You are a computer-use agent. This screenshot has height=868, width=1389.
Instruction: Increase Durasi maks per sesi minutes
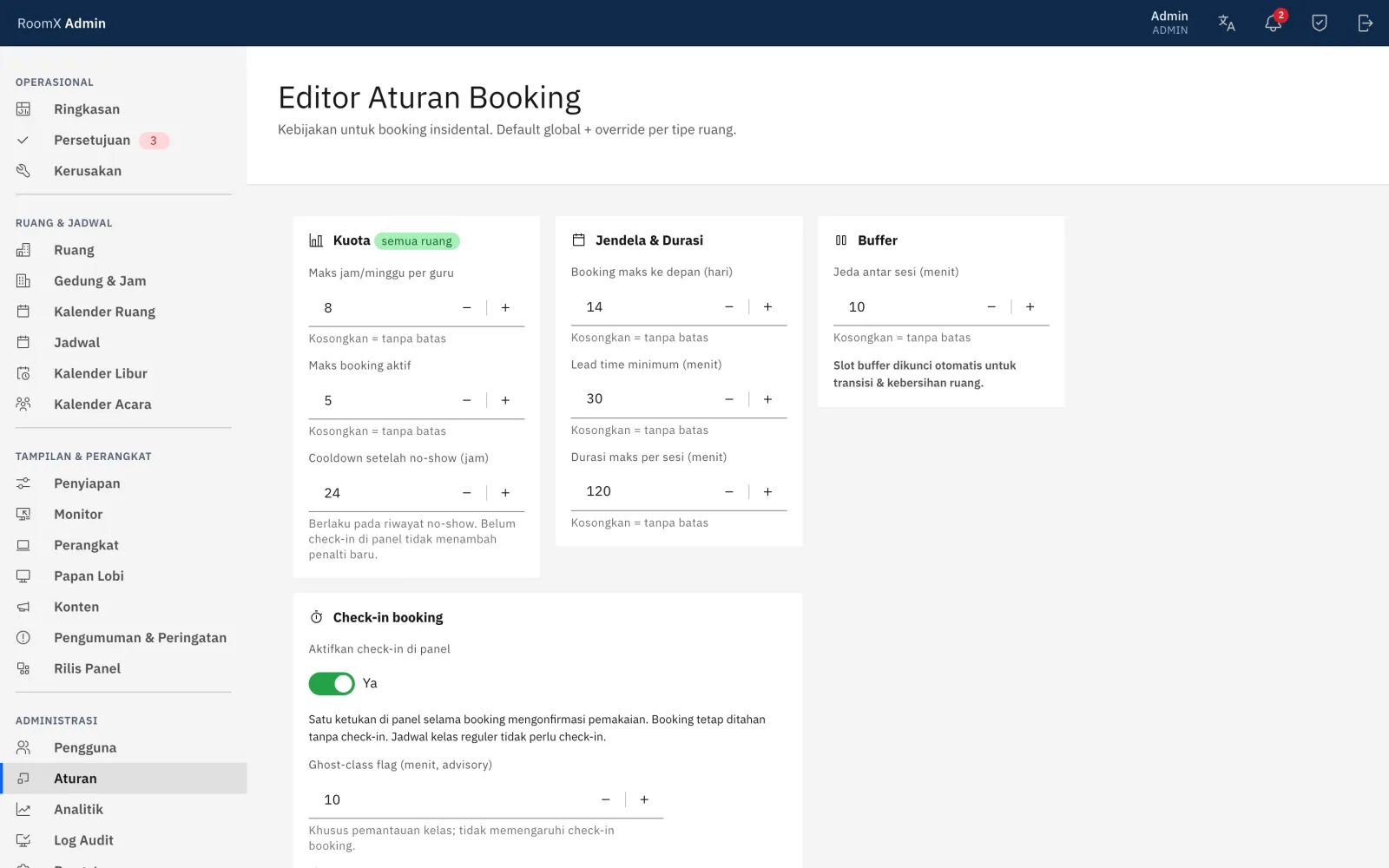pyautogui.click(x=767, y=492)
